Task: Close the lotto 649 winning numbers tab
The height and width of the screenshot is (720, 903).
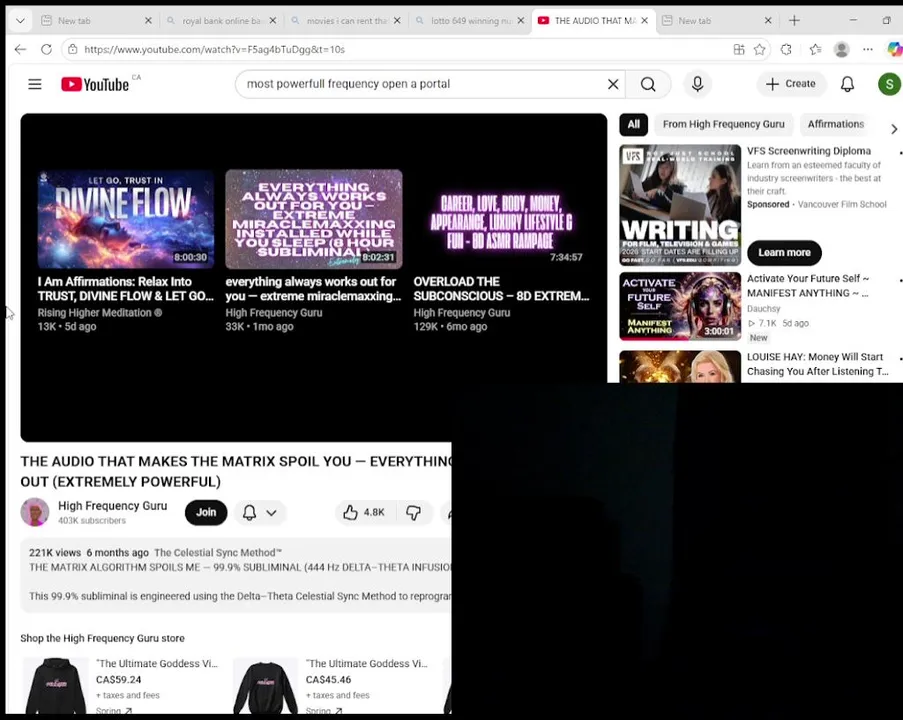Action: pyautogui.click(x=521, y=21)
